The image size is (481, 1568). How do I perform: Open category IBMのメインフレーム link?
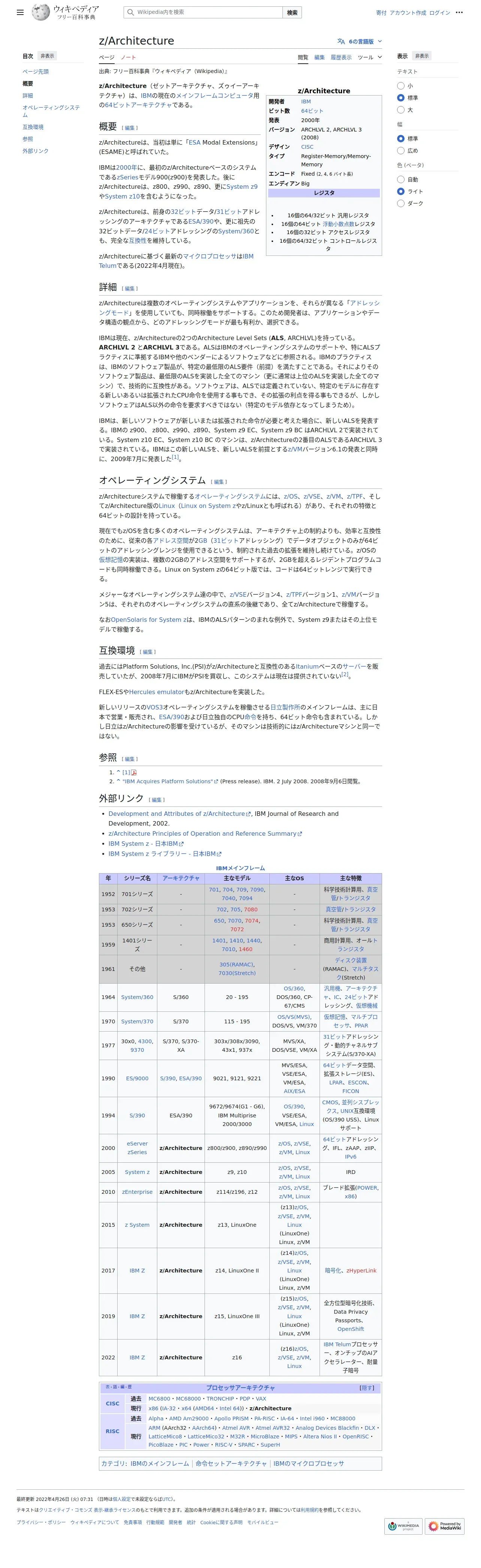(x=160, y=1463)
